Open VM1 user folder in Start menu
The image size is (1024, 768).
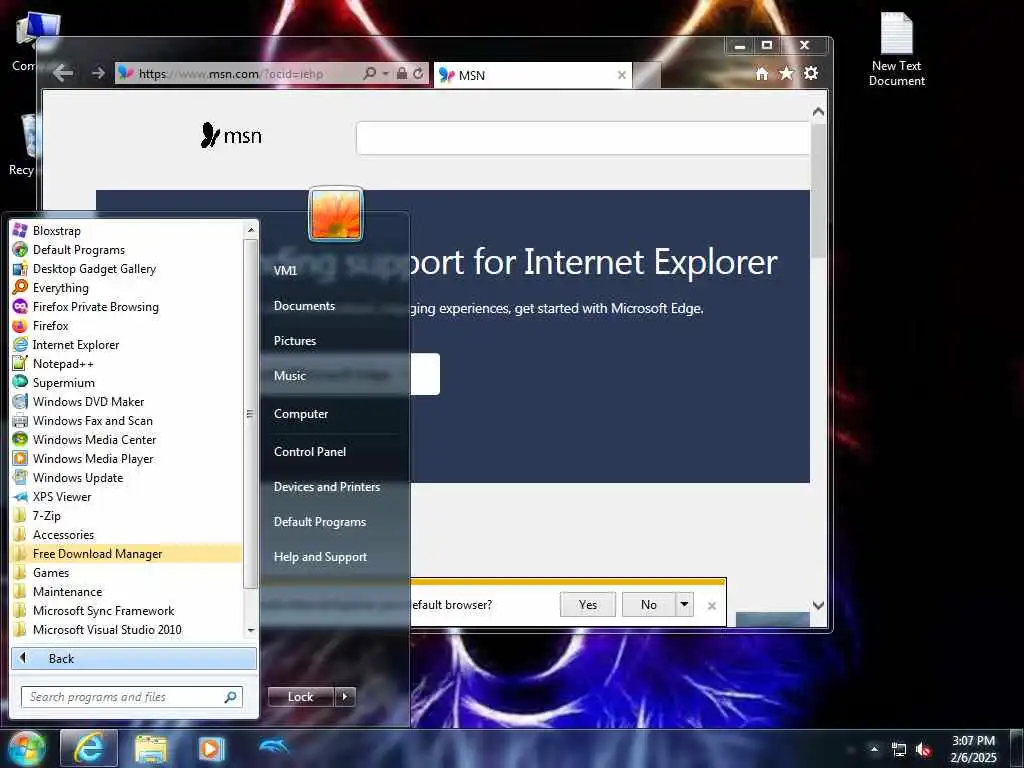point(285,270)
